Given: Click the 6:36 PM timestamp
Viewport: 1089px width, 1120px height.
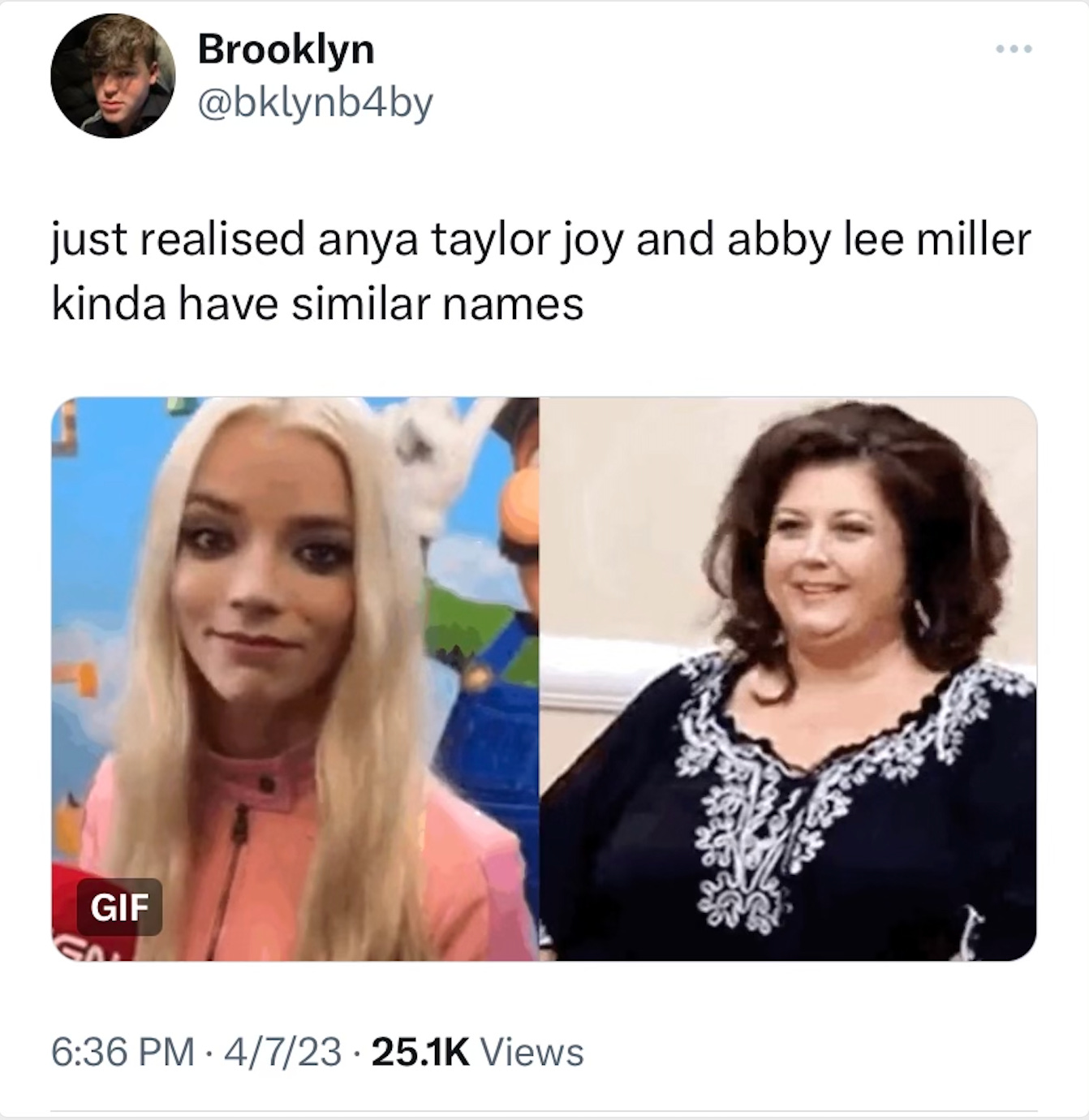Looking at the screenshot, I should [123, 1052].
